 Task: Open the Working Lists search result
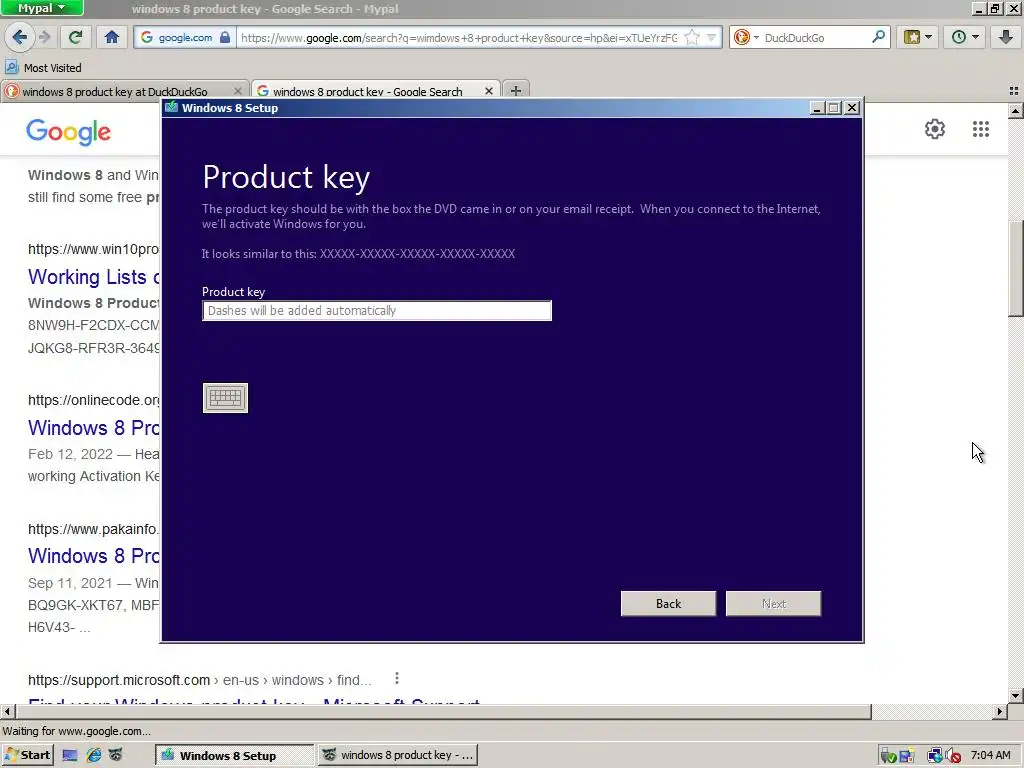pos(93,277)
